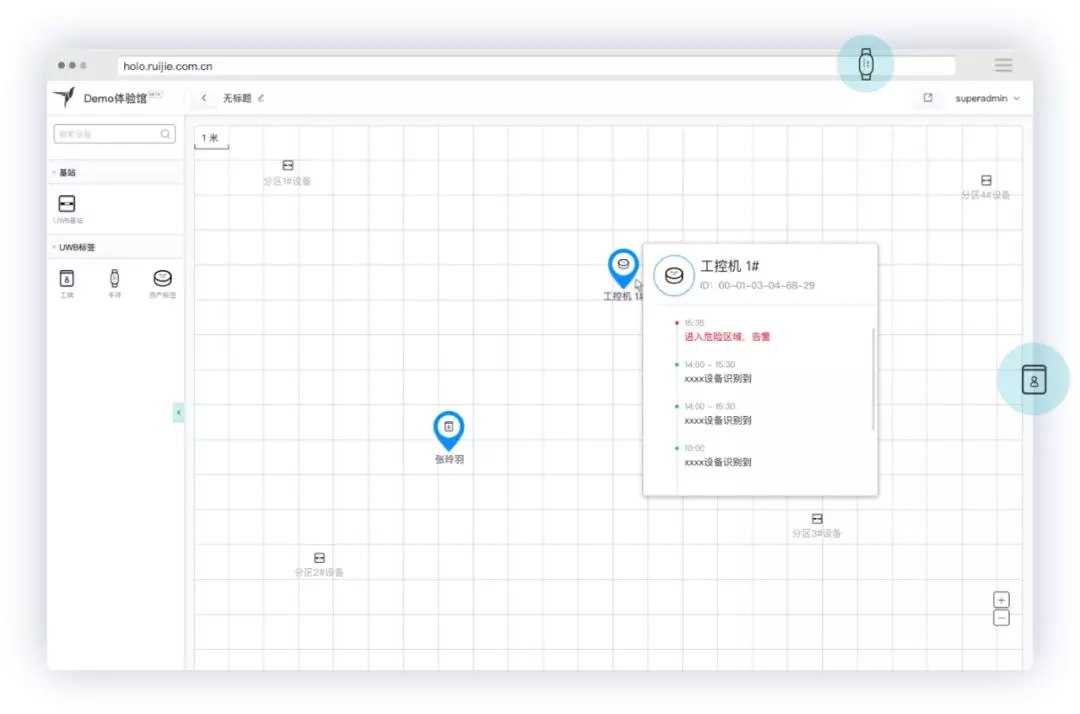Zoom in with the plus button
Image resolution: width=1080 pixels, height=714 pixels.
click(1001, 599)
